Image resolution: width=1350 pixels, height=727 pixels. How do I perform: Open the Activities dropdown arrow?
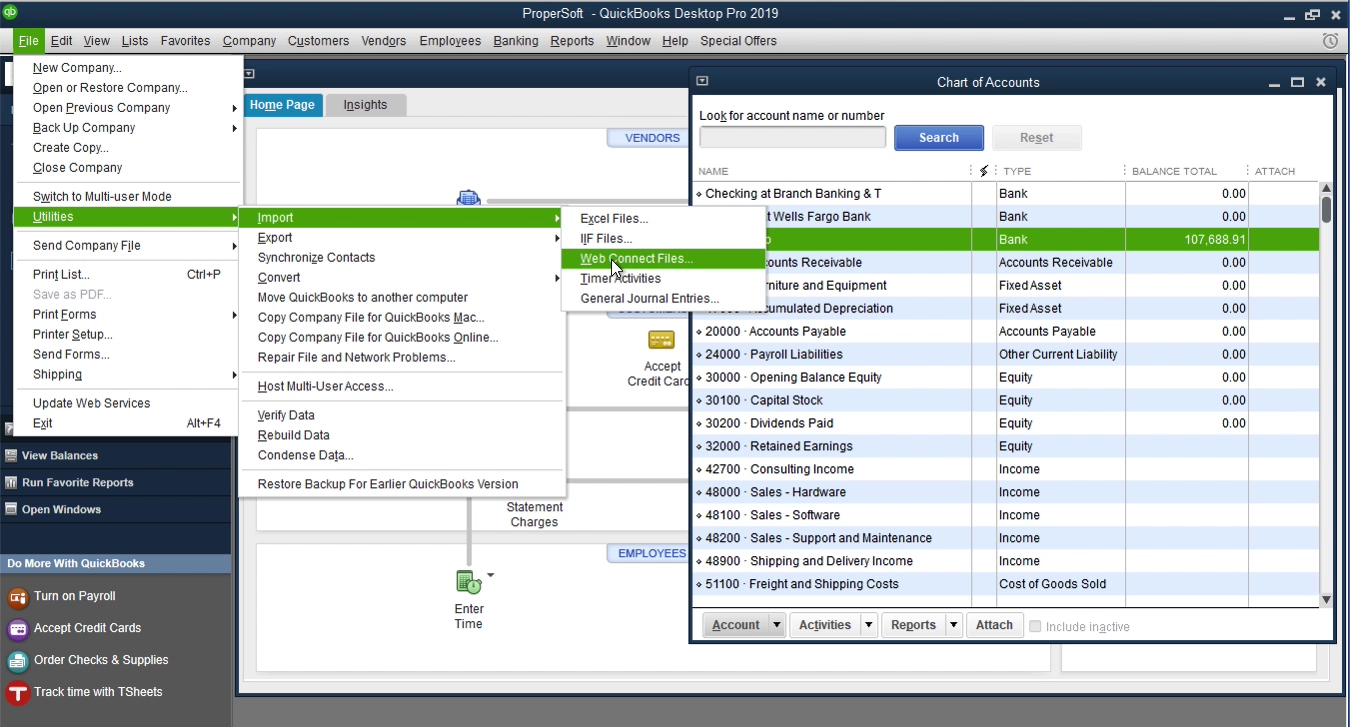[868, 625]
